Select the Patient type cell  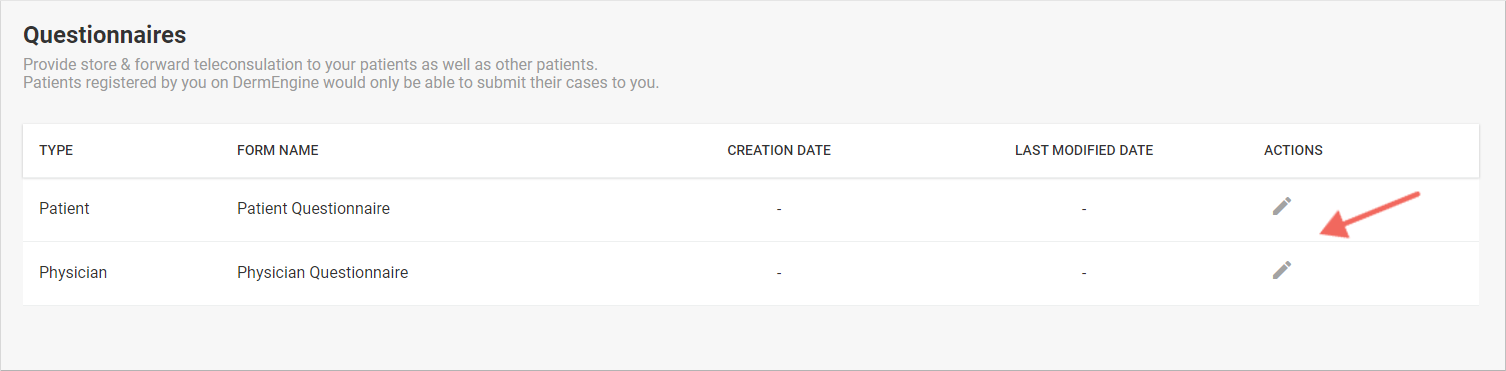[64, 209]
